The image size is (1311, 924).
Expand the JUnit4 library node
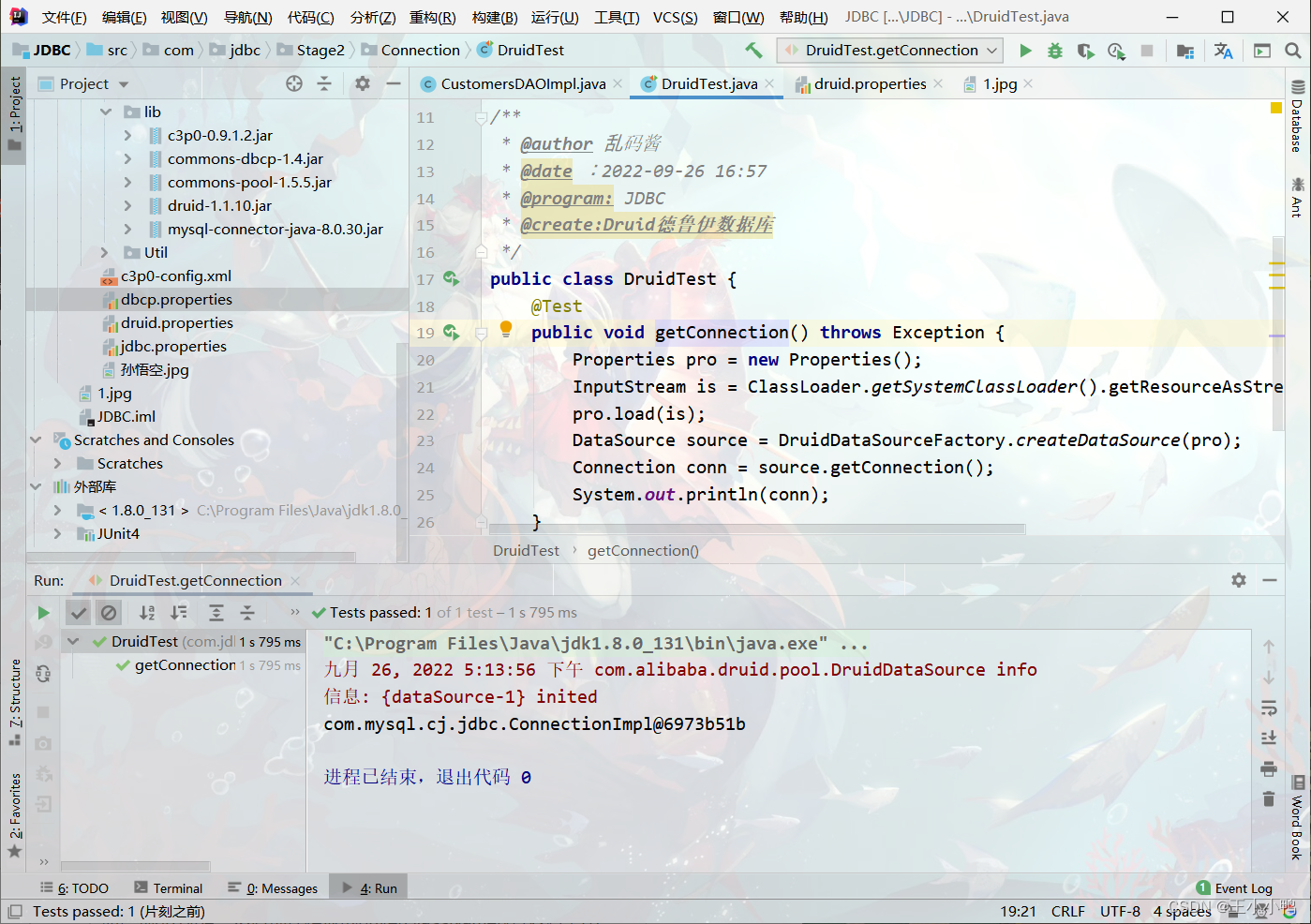tap(58, 533)
